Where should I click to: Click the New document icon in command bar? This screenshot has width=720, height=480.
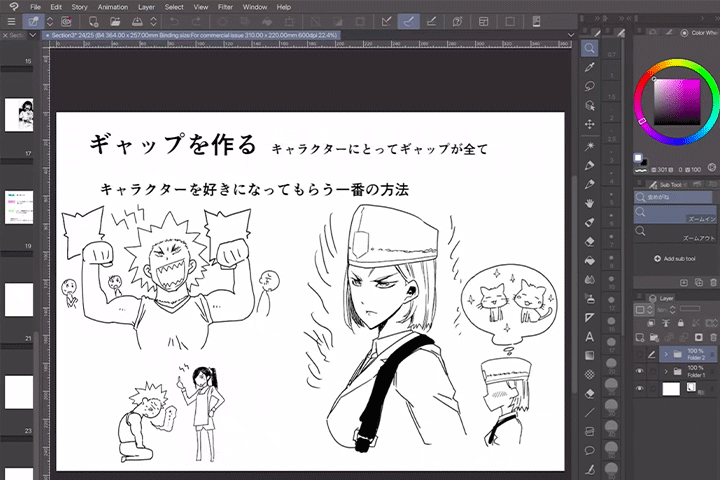(x=93, y=22)
